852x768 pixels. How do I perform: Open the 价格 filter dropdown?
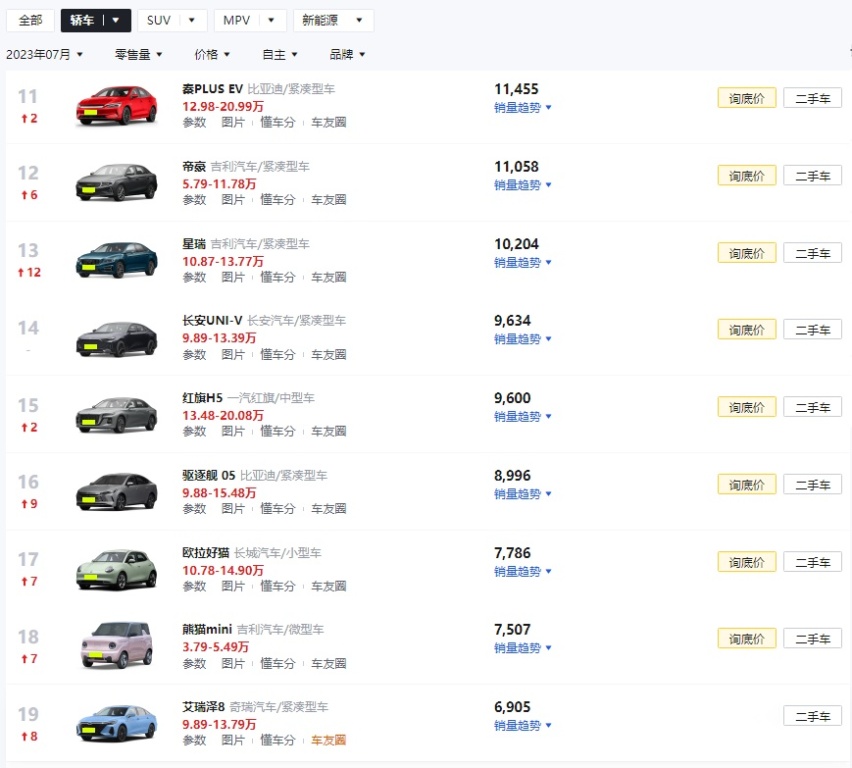(x=212, y=54)
